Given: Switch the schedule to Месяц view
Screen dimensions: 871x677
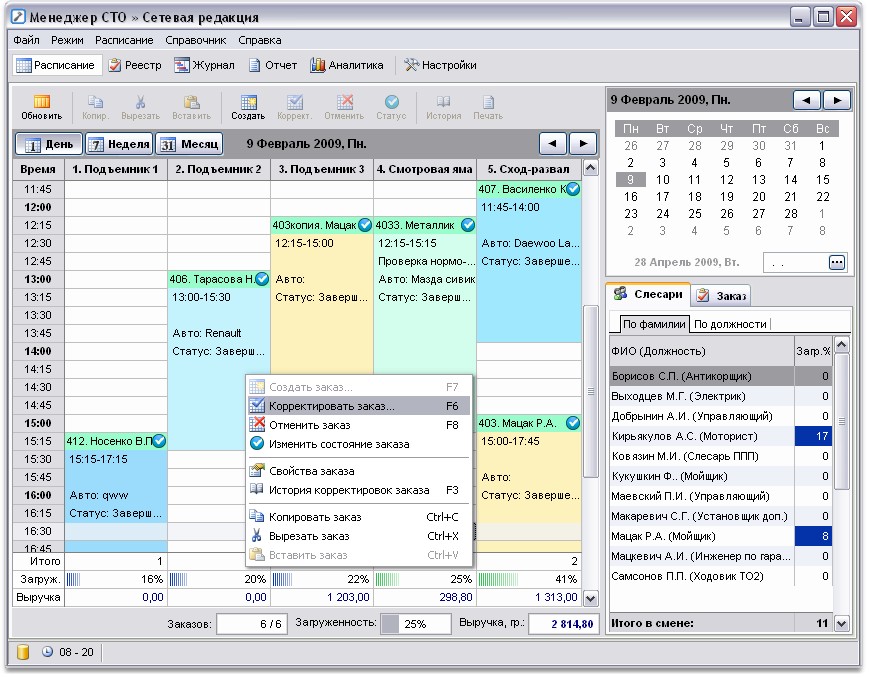Looking at the screenshot, I should 189,144.
